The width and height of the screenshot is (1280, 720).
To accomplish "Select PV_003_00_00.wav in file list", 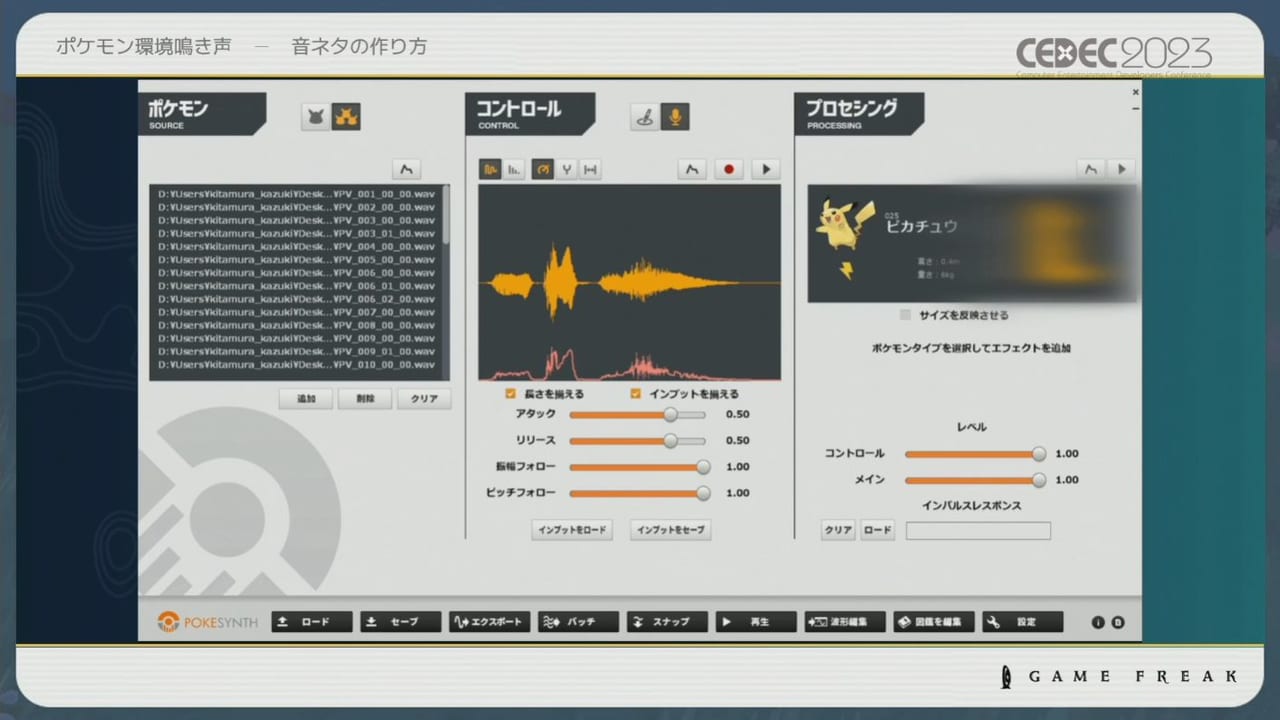I will pos(296,219).
